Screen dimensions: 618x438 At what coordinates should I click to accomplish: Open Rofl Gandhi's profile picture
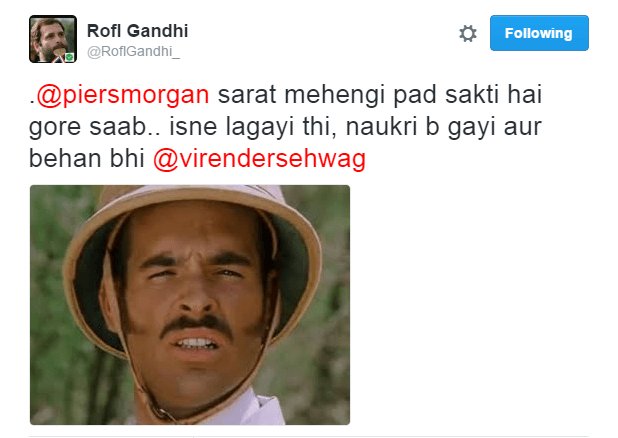point(53,39)
